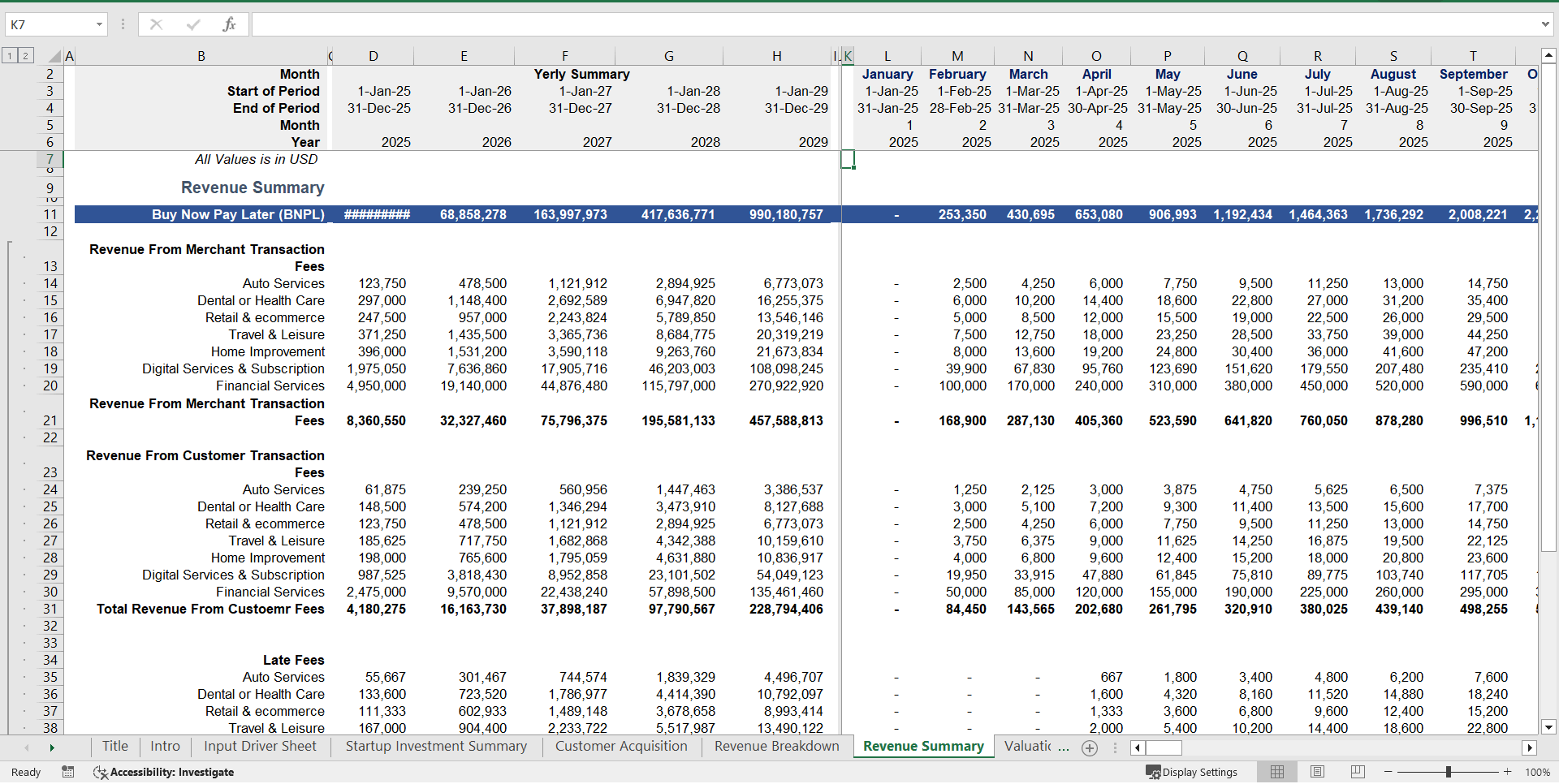This screenshot has height=784, width=1559.
Task: Click the Ready status indicator
Action: 26,772
